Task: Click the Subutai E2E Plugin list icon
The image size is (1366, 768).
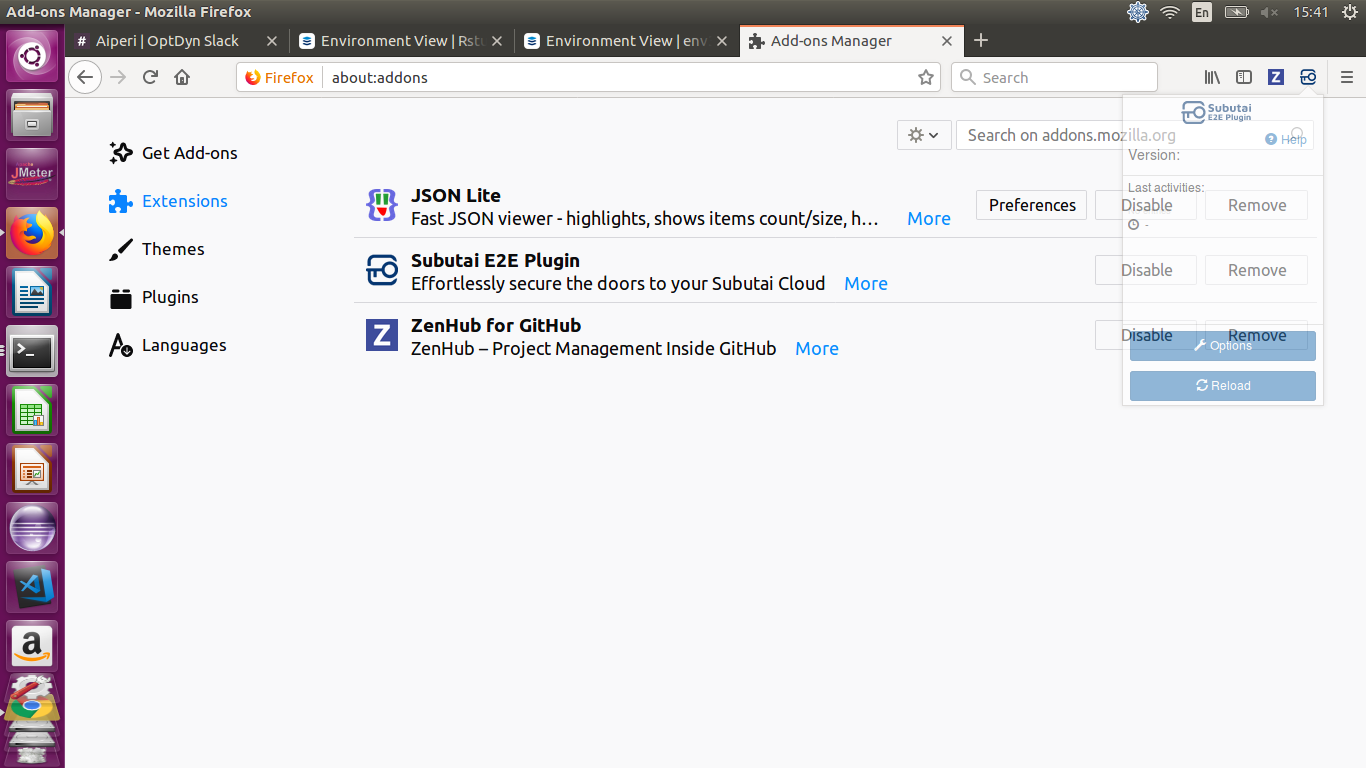Action: click(382, 270)
